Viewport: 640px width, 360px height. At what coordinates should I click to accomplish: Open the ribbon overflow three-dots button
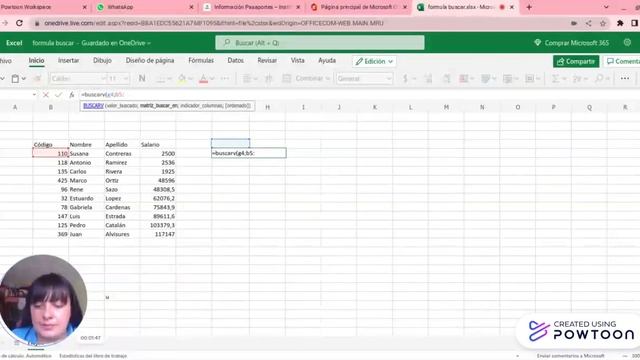coord(625,78)
